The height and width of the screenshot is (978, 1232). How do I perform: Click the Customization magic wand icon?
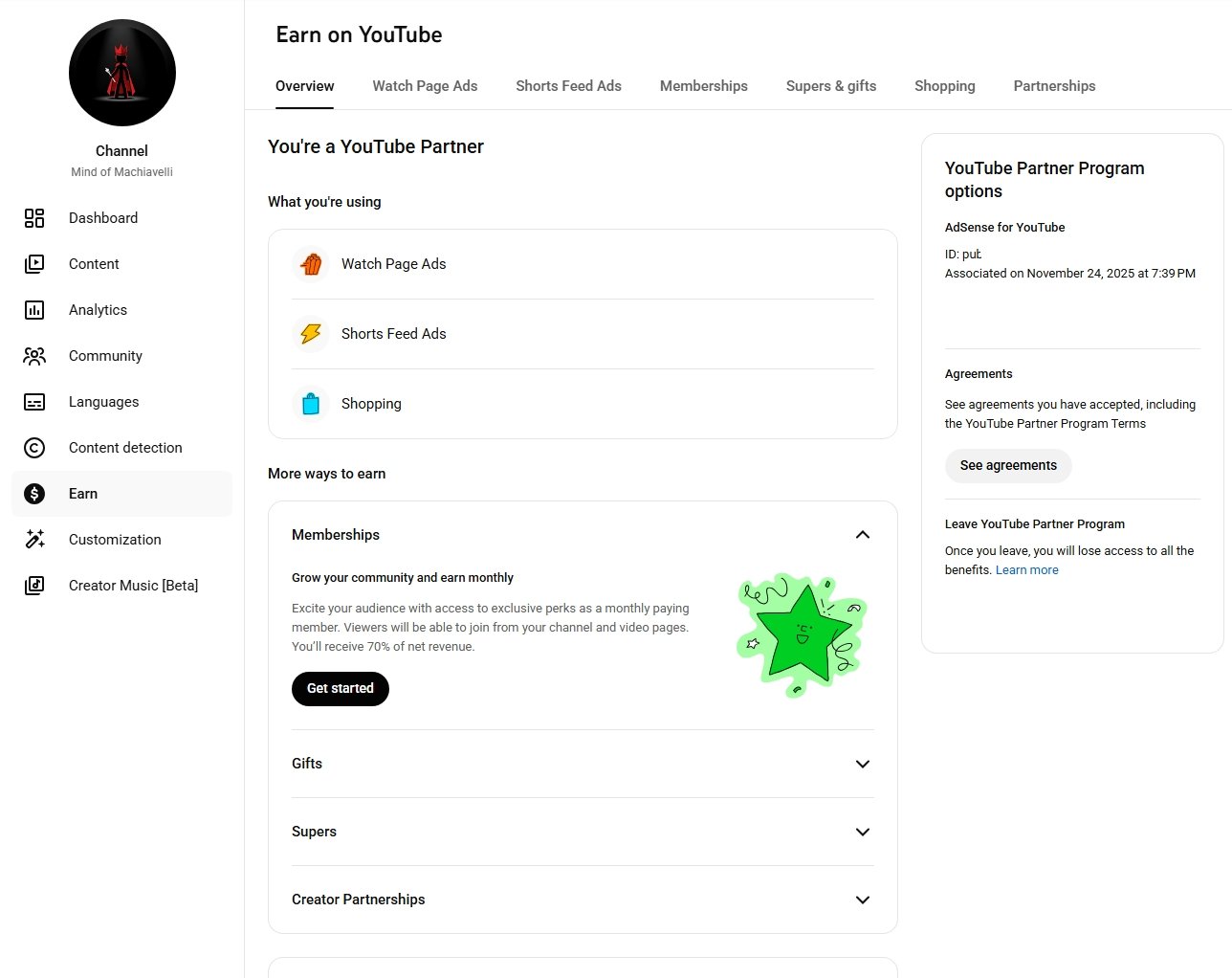[34, 540]
